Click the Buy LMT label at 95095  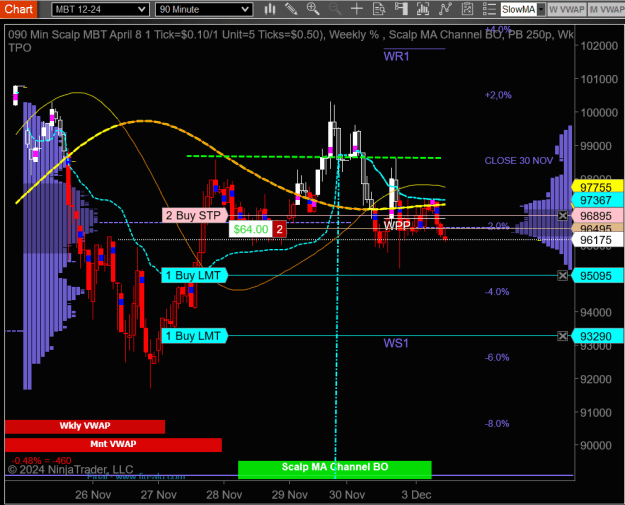click(195, 275)
